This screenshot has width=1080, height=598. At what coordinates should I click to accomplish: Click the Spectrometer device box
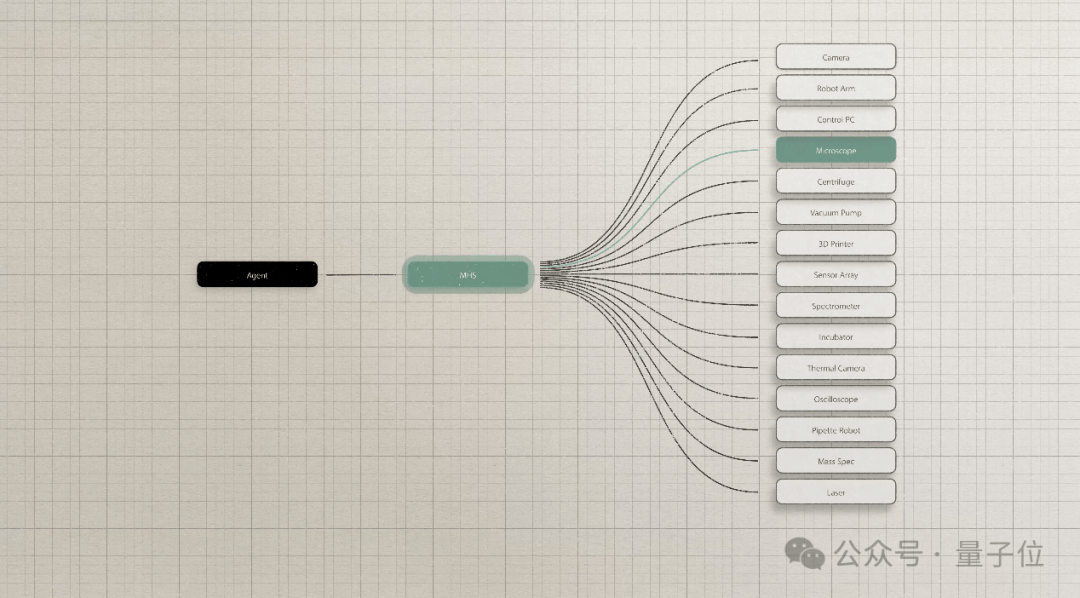[x=835, y=305]
